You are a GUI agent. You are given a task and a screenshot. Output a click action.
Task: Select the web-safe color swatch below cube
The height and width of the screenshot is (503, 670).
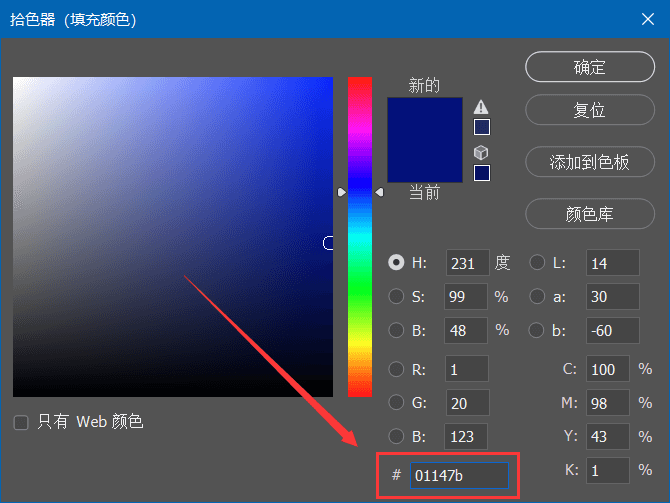(x=482, y=173)
